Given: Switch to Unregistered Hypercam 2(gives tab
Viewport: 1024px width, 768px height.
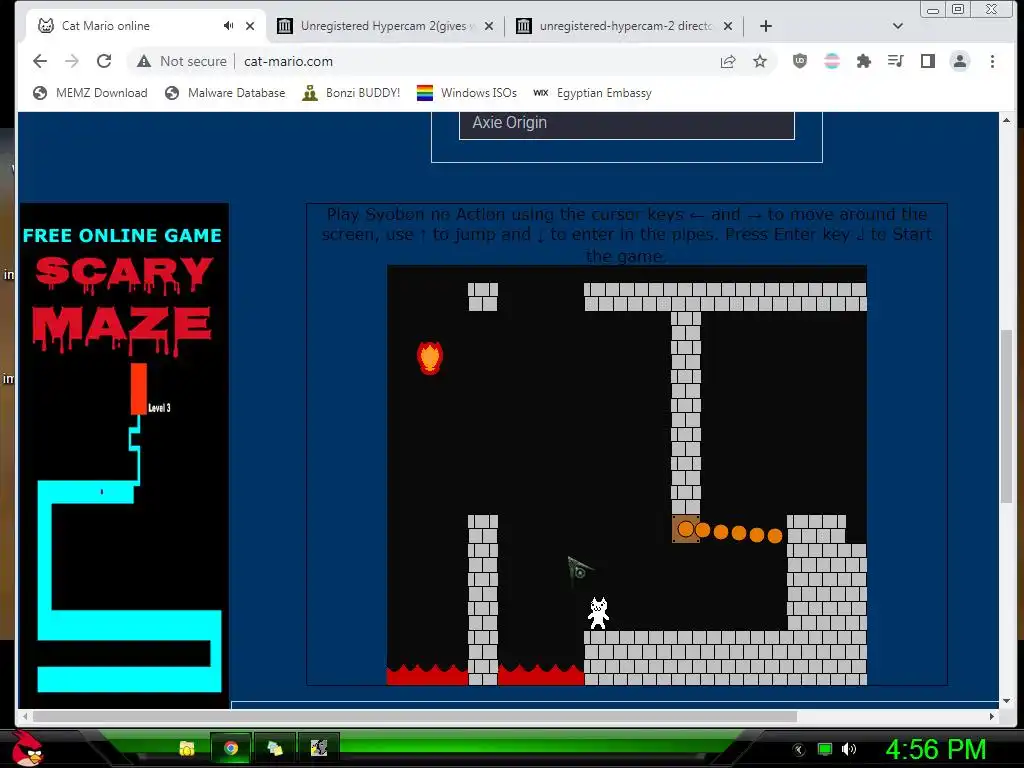Looking at the screenshot, I should 383,26.
